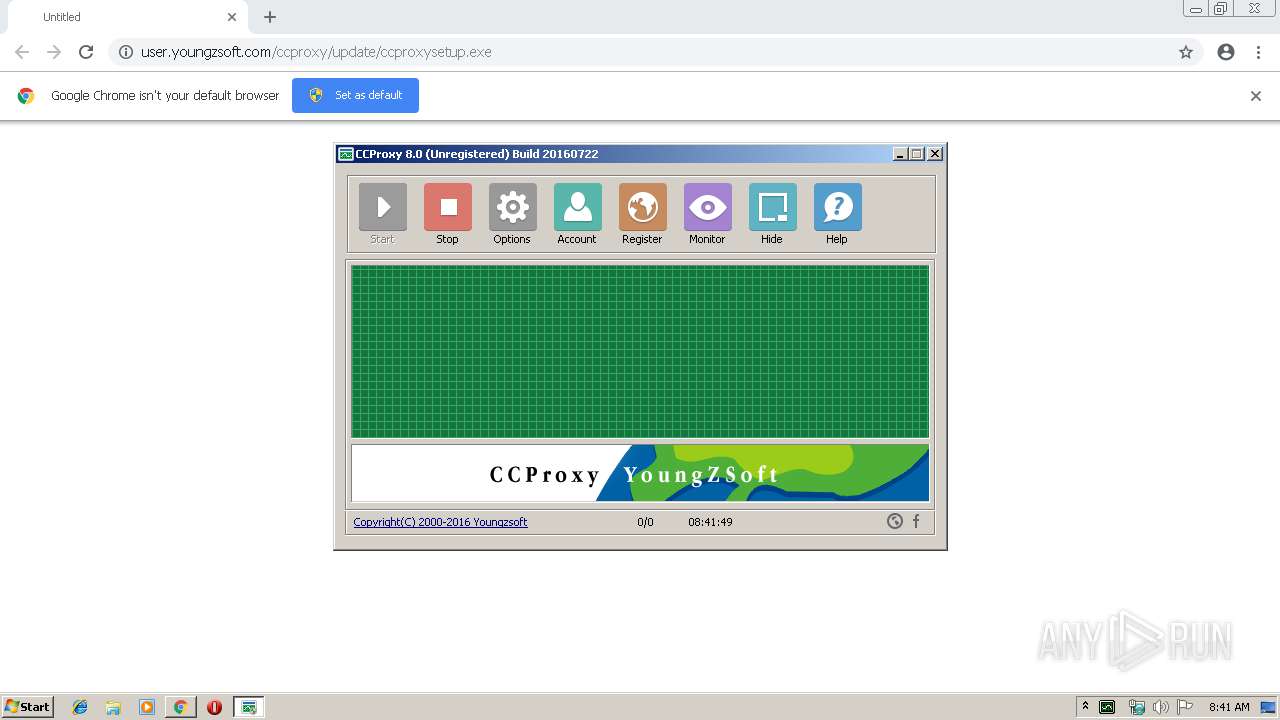
Task: Open CCProxy Options gear icon
Action: tap(512, 208)
